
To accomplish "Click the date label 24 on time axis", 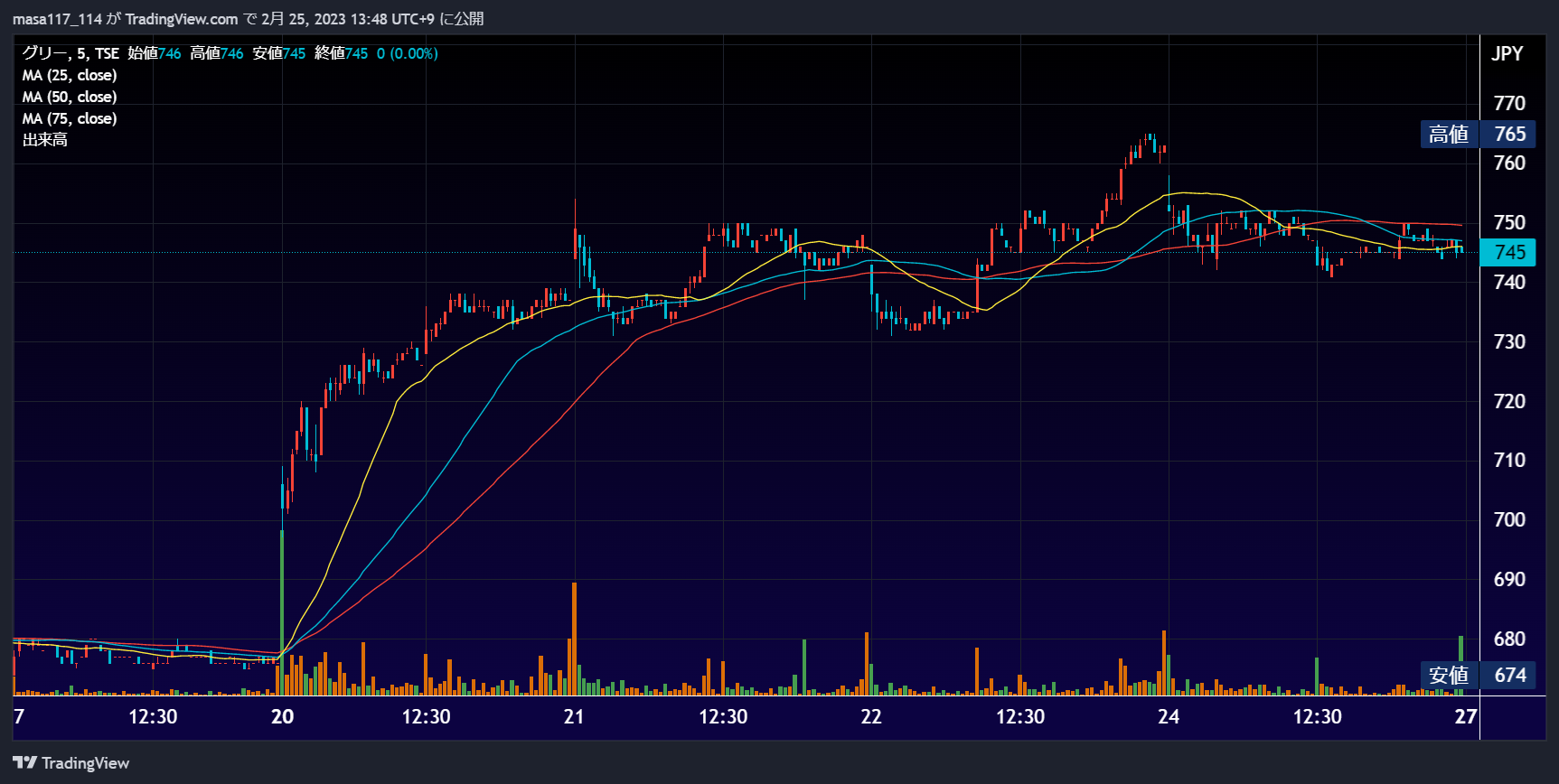I will point(1169,716).
